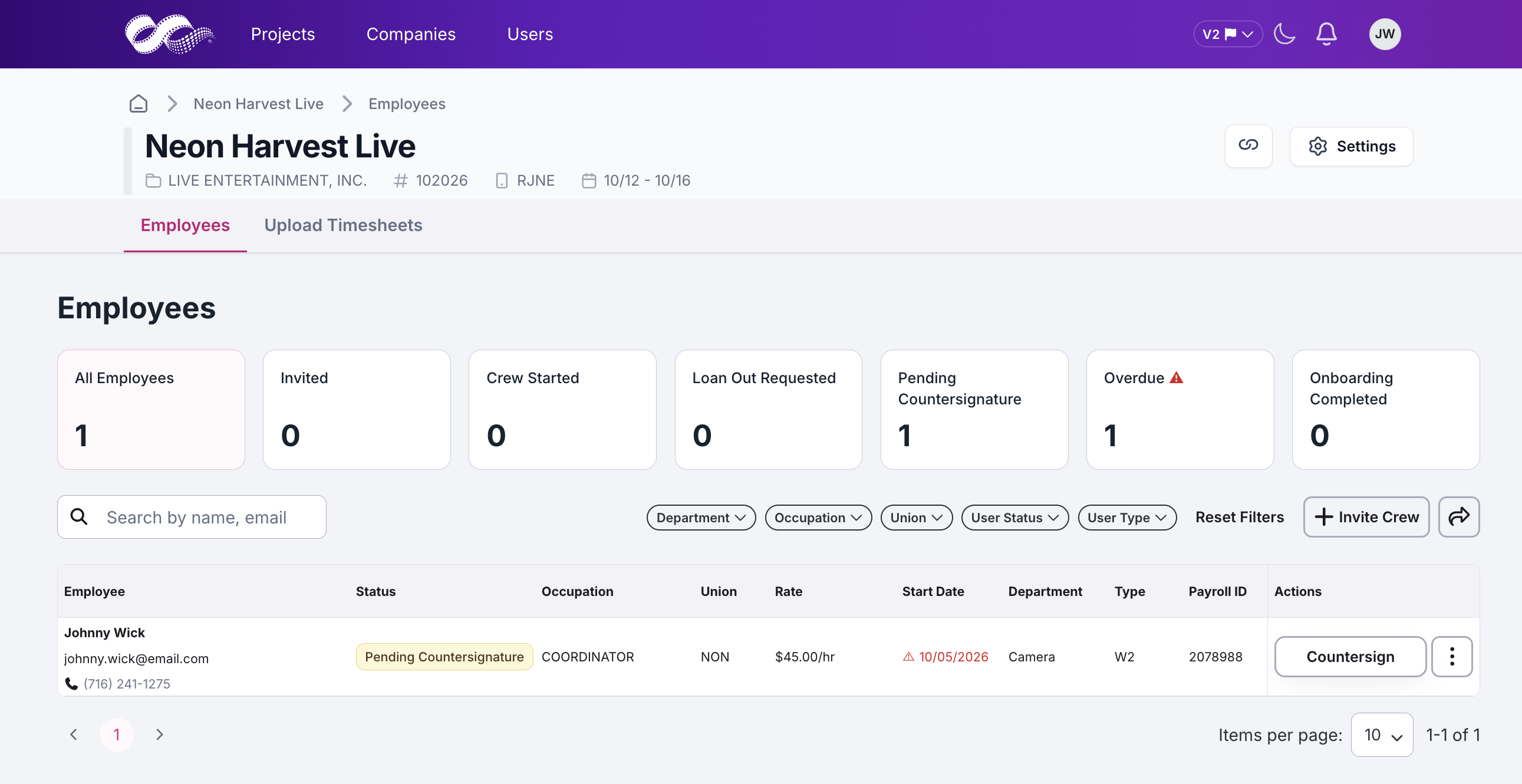Click the infinity logo in header
Viewport: 1522px width, 784px height.
pyautogui.click(x=170, y=34)
